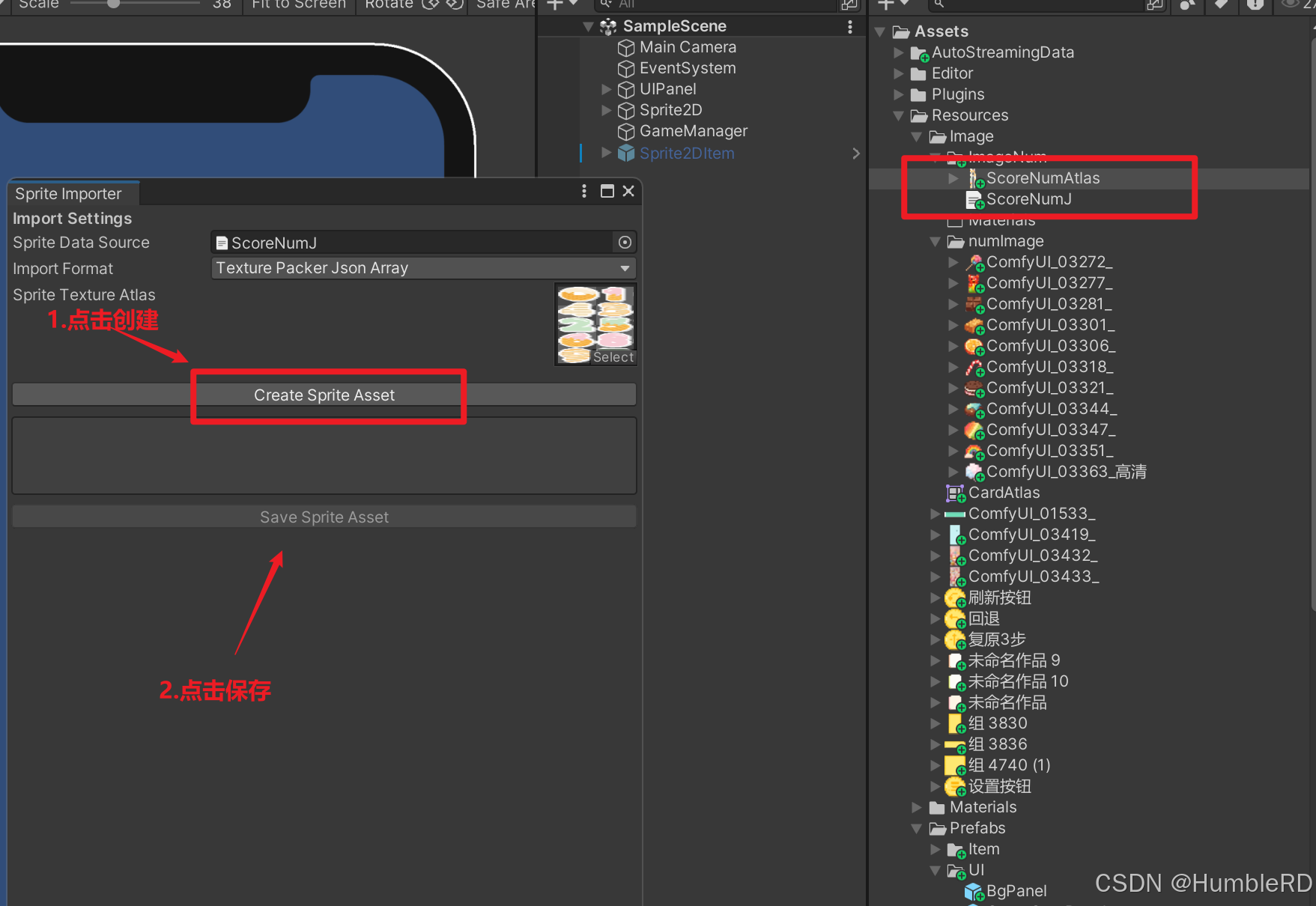
Task: Click the ComfyUI_03306_ sprite icon
Action: (974, 346)
